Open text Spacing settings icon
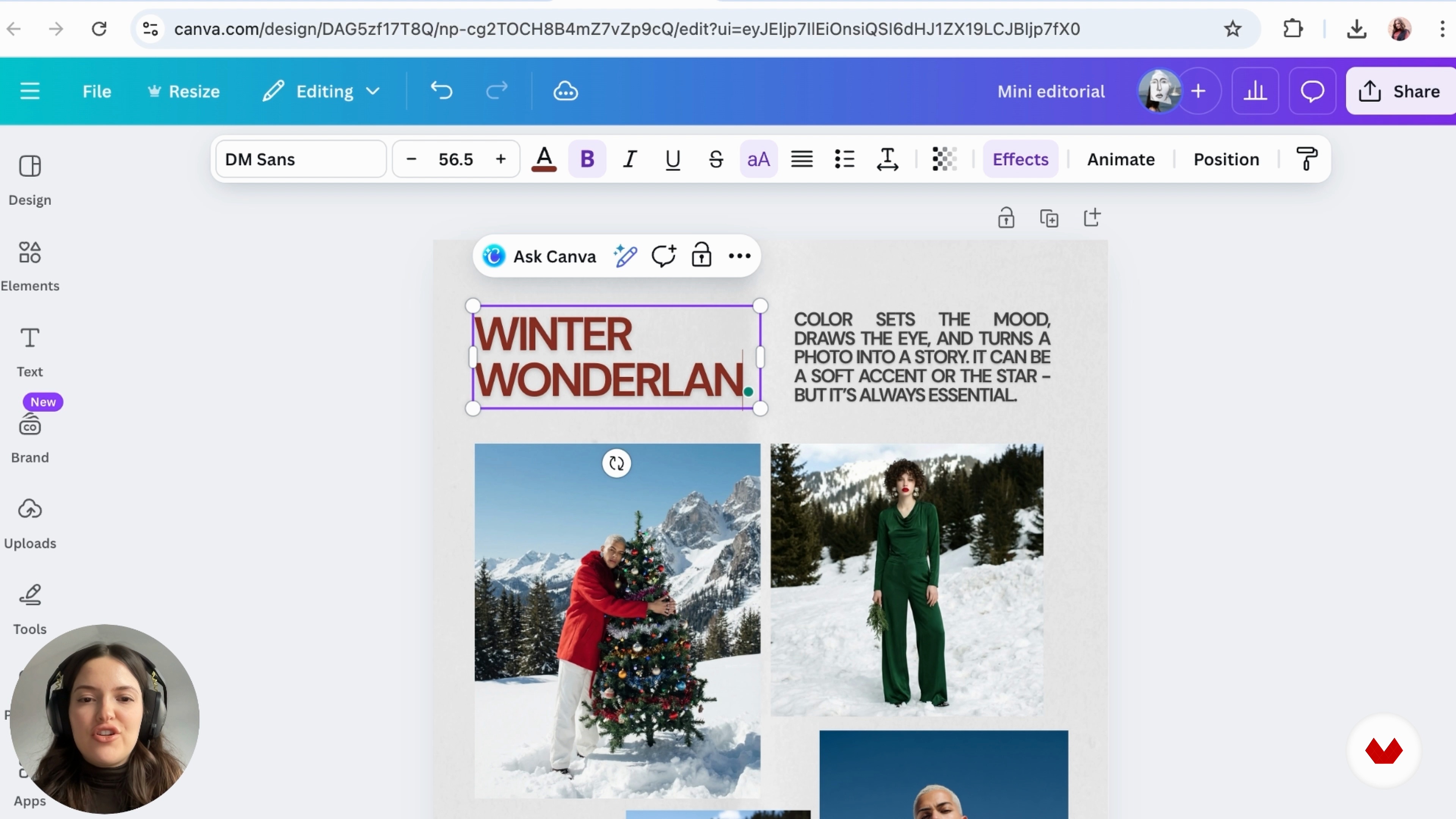This screenshot has height=819, width=1456. coord(887,159)
